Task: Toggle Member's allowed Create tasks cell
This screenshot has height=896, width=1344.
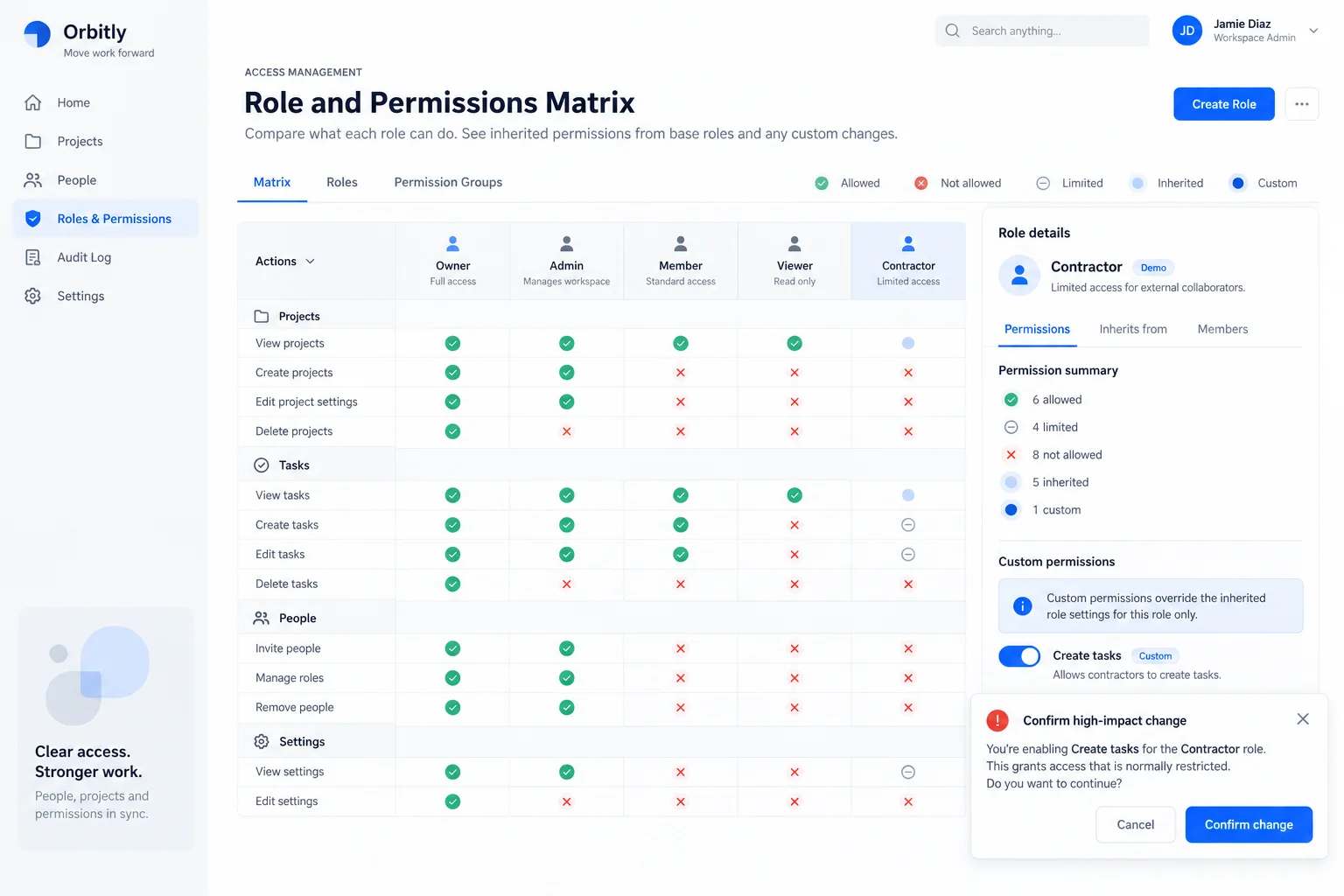Action: [681, 525]
